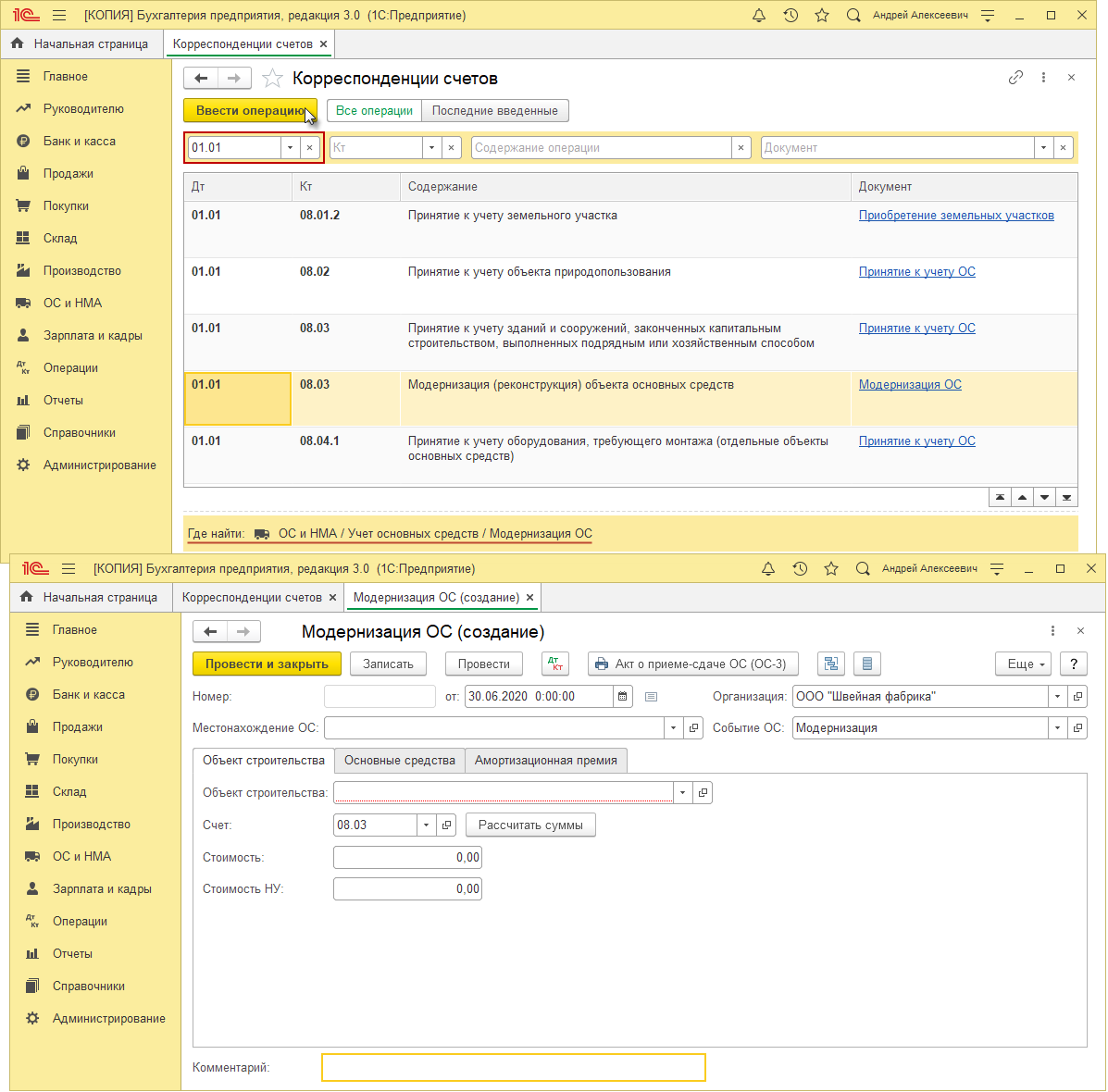Open Модернизация ОС document link in list

point(910,385)
